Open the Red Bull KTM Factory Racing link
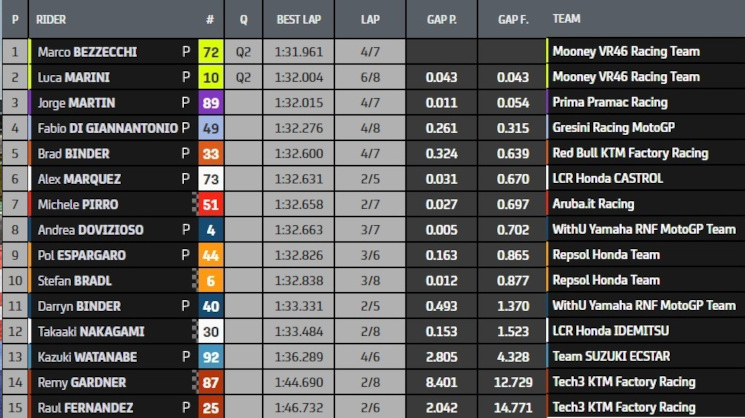This screenshot has height=418, width=745. [x=630, y=153]
